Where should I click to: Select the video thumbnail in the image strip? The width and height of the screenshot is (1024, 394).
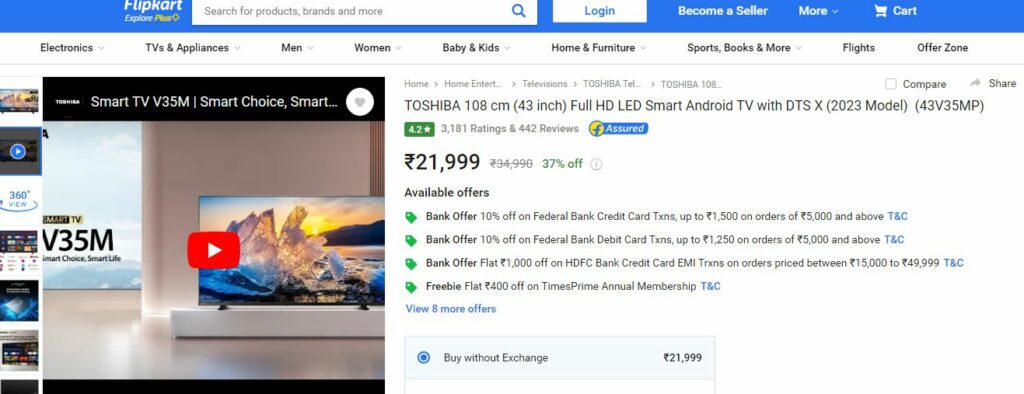pos(18,151)
